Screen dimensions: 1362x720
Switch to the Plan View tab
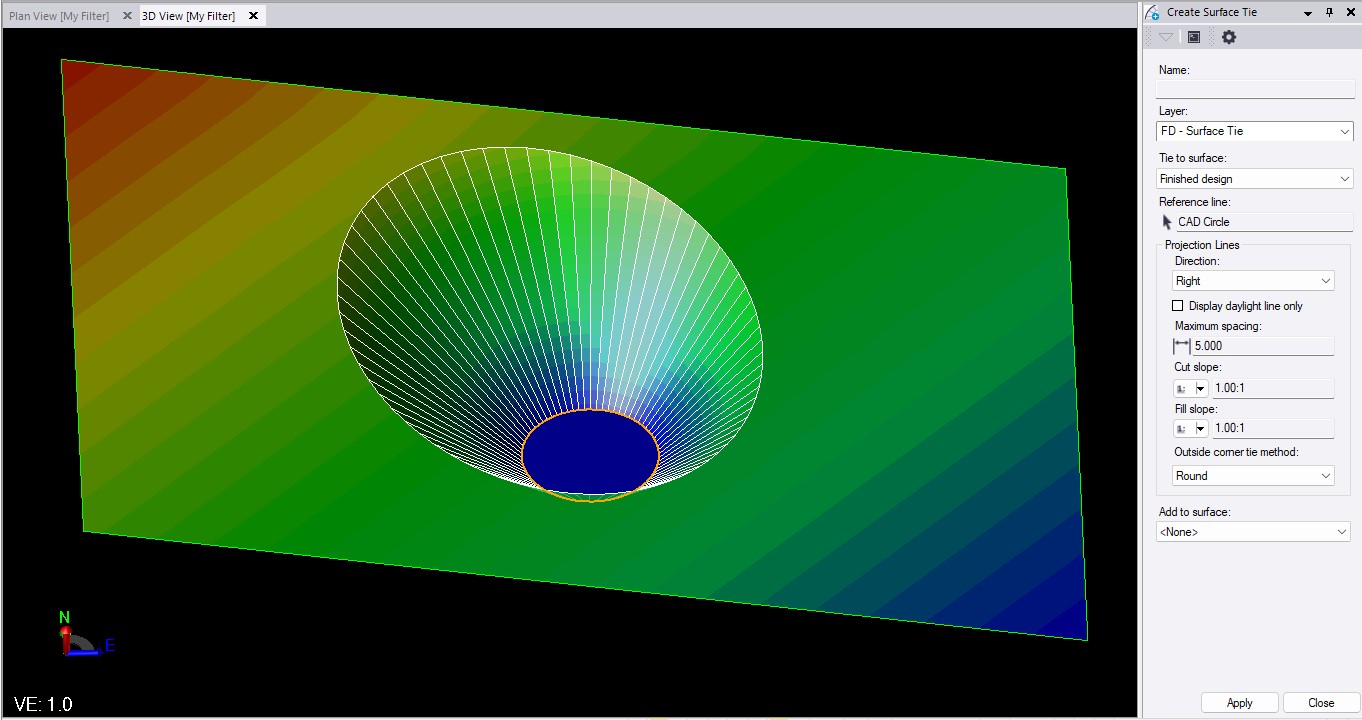click(x=59, y=16)
